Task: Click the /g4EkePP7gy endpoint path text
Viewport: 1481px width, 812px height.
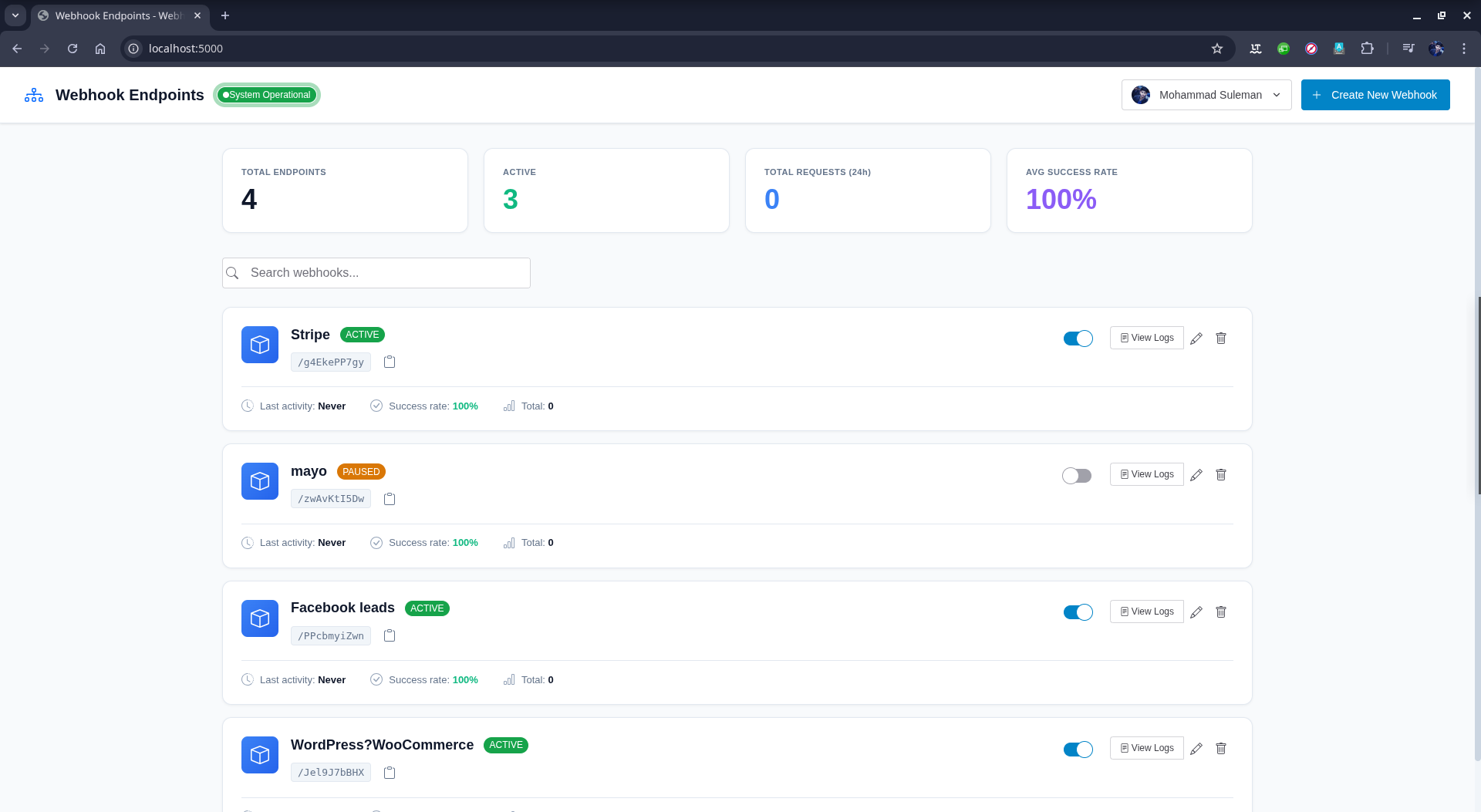Action: (331, 362)
